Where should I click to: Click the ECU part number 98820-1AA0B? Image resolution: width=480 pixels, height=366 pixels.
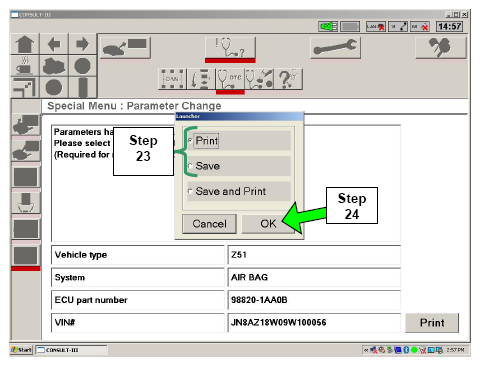[x=314, y=300]
